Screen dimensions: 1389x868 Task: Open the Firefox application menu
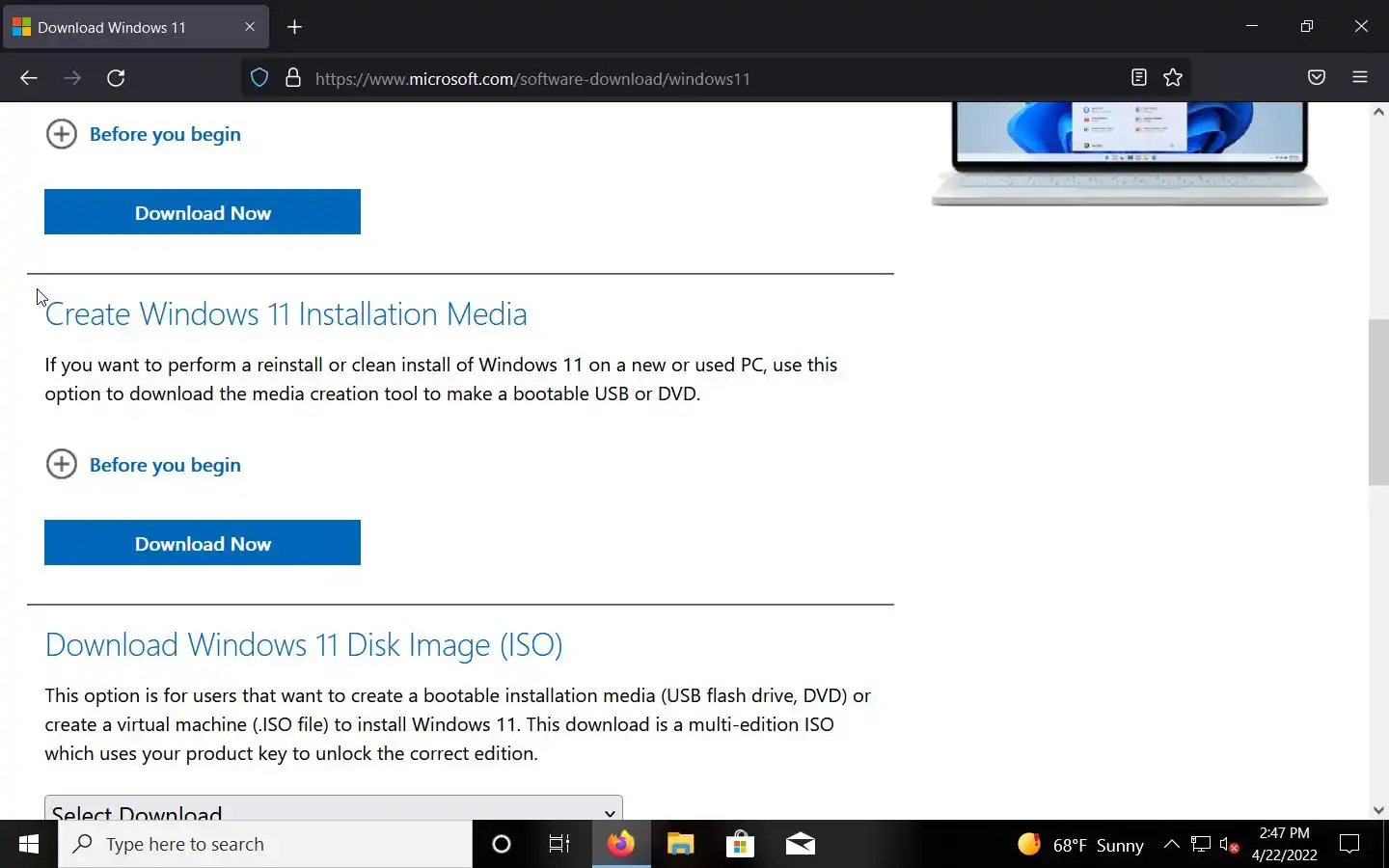1360,78
